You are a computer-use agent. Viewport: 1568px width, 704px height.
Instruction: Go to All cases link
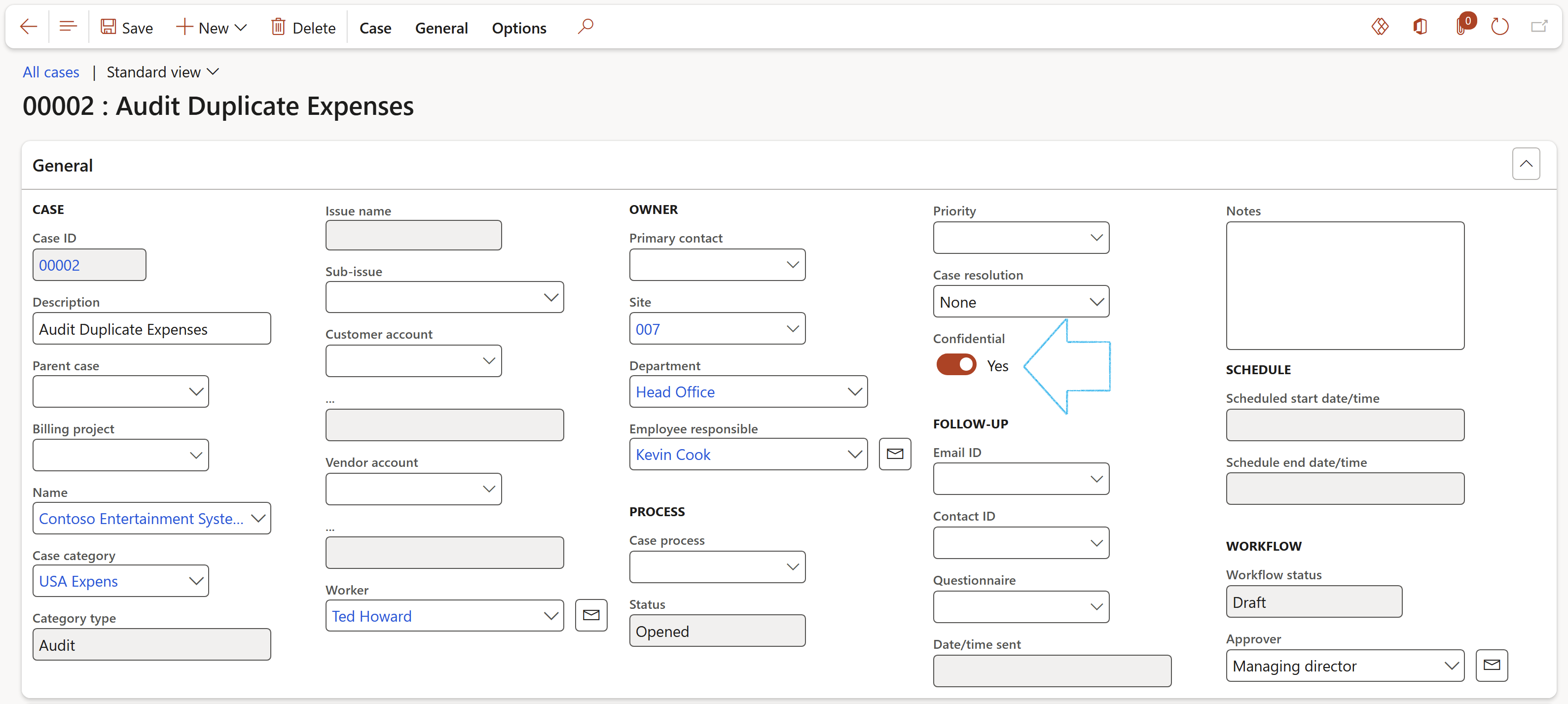(51, 72)
